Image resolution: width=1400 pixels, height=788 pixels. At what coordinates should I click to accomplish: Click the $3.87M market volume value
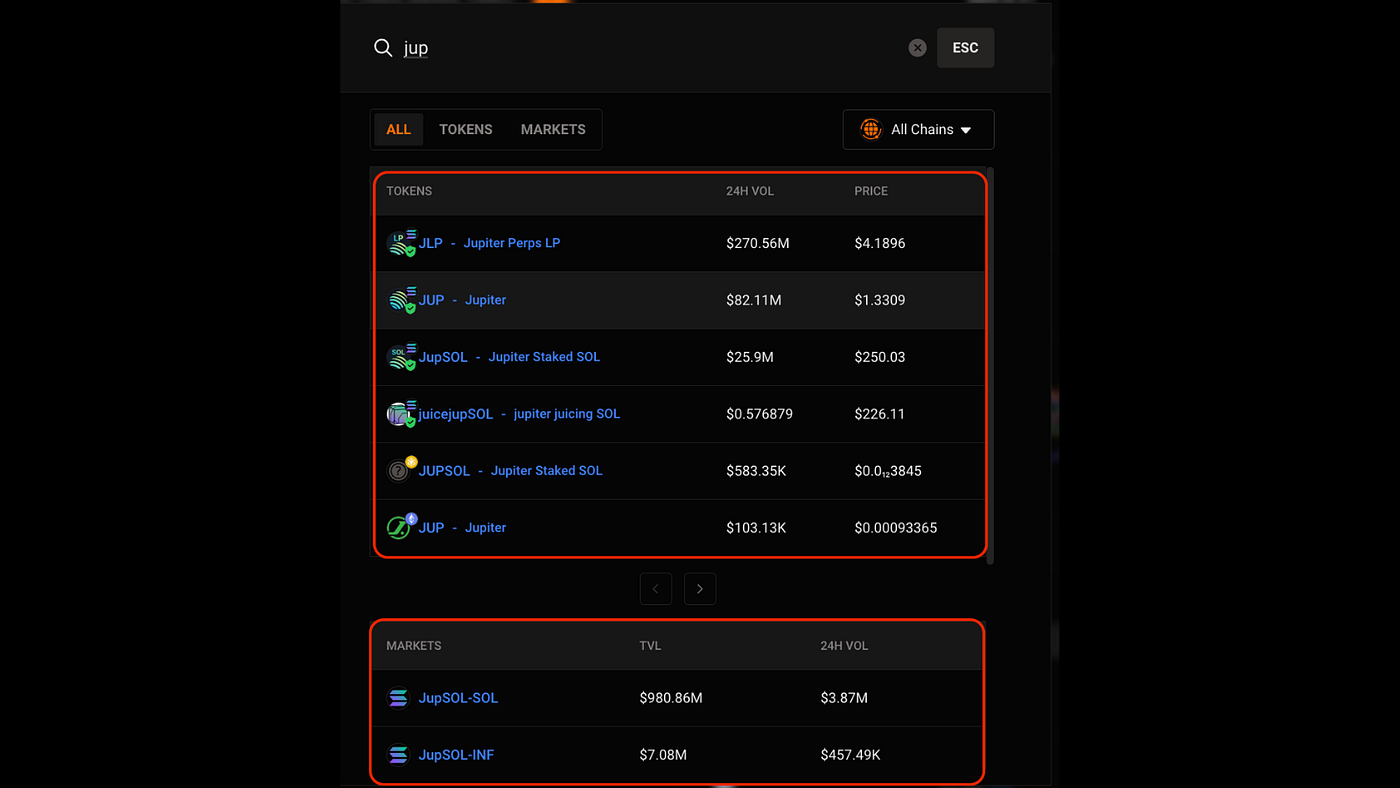pyautogui.click(x=844, y=698)
